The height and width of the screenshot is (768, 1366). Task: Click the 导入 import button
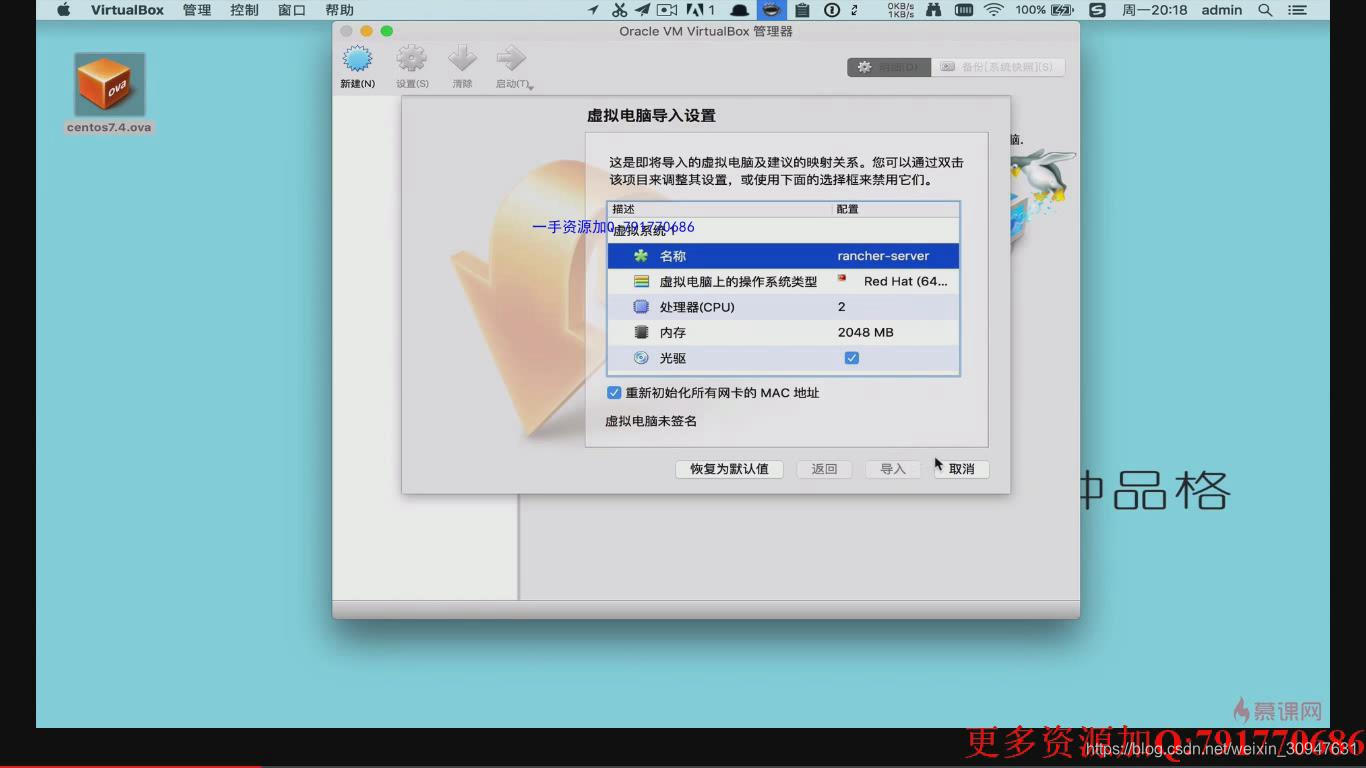[x=892, y=469]
